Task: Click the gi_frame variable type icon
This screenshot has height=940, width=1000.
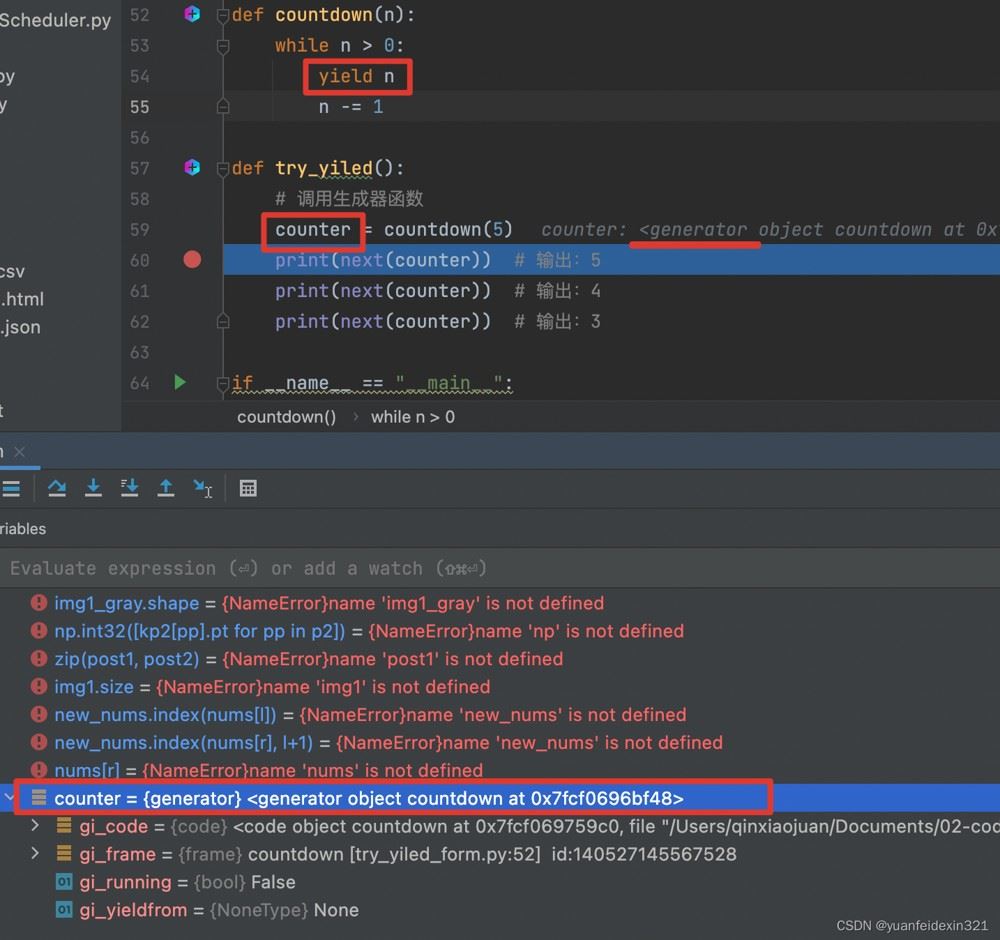Action: pos(64,853)
